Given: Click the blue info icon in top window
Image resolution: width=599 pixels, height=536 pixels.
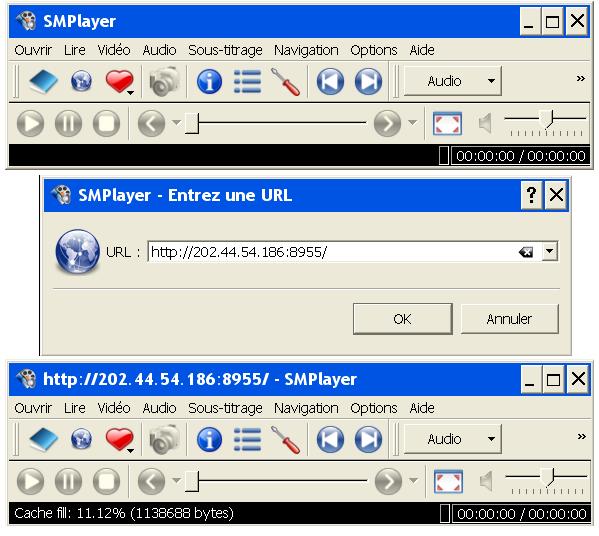Looking at the screenshot, I should click(209, 81).
